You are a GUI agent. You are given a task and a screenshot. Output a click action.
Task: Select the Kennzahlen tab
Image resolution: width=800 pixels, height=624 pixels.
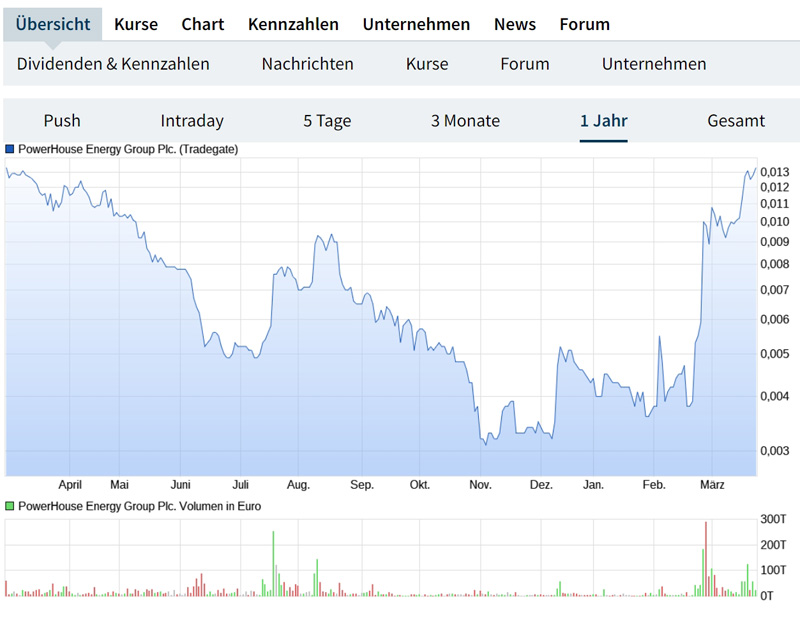click(293, 24)
